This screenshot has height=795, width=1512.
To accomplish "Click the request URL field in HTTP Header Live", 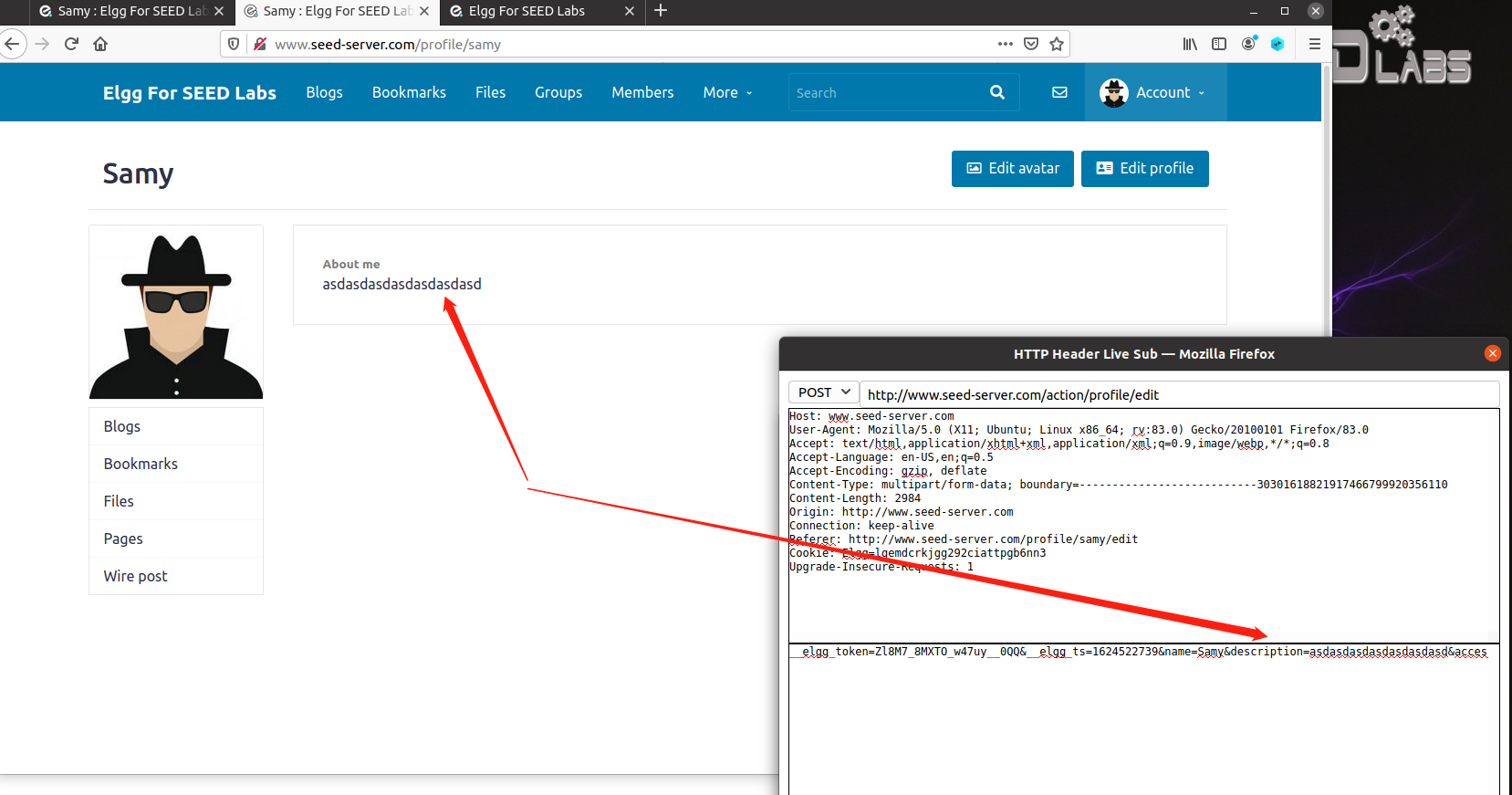I will point(1179,394).
